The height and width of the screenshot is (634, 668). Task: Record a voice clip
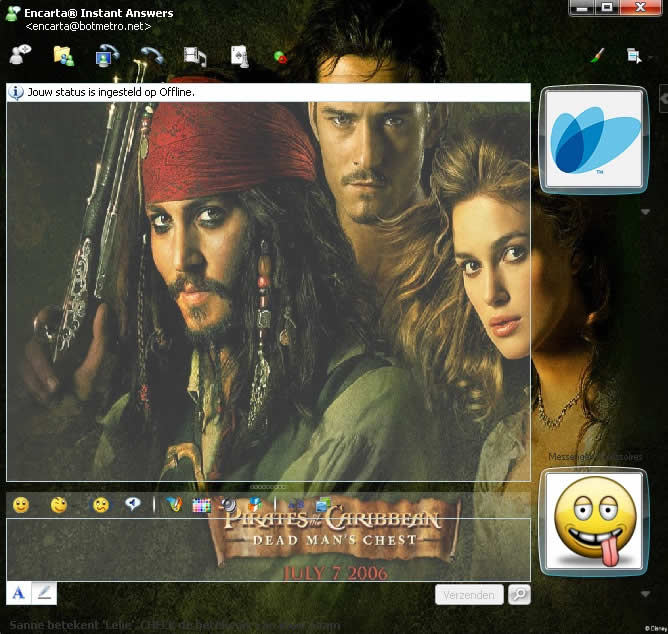(133, 504)
